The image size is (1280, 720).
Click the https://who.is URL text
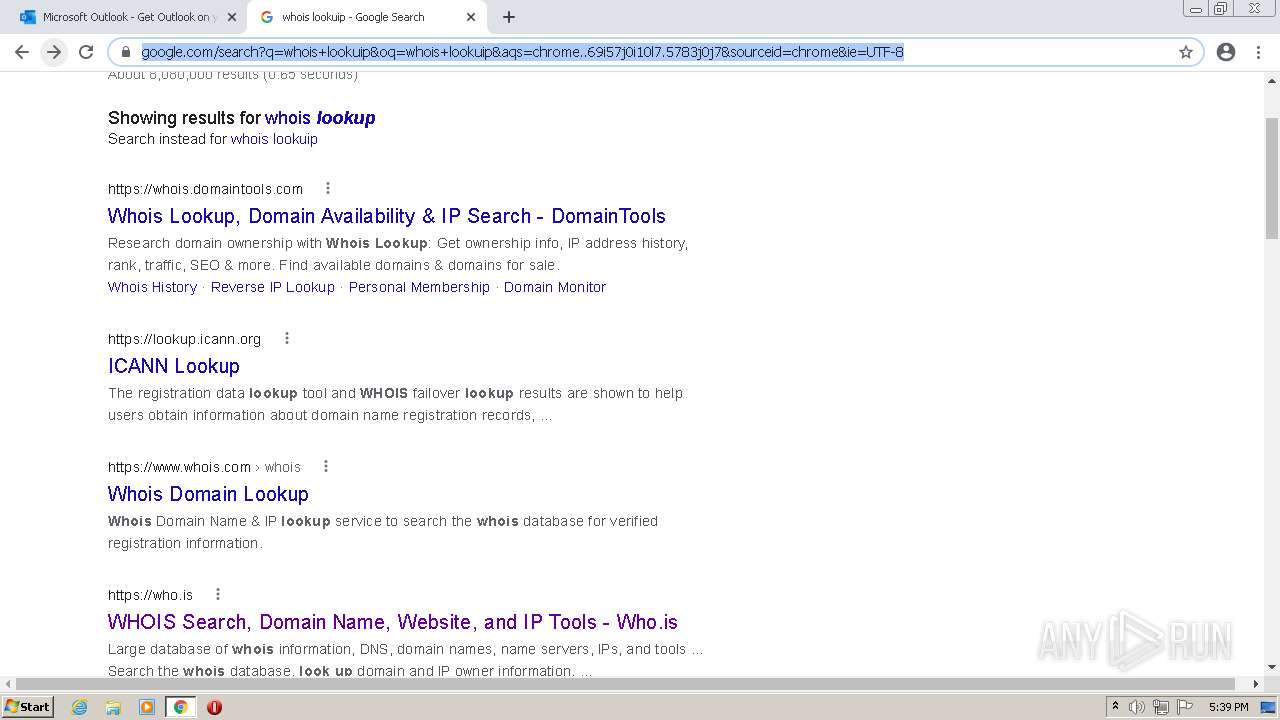tap(150, 595)
